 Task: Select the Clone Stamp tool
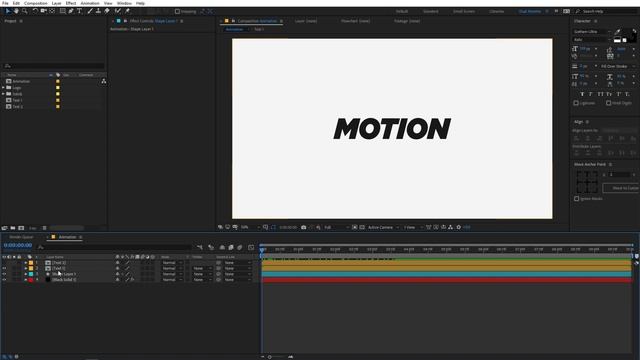(x=98, y=11)
